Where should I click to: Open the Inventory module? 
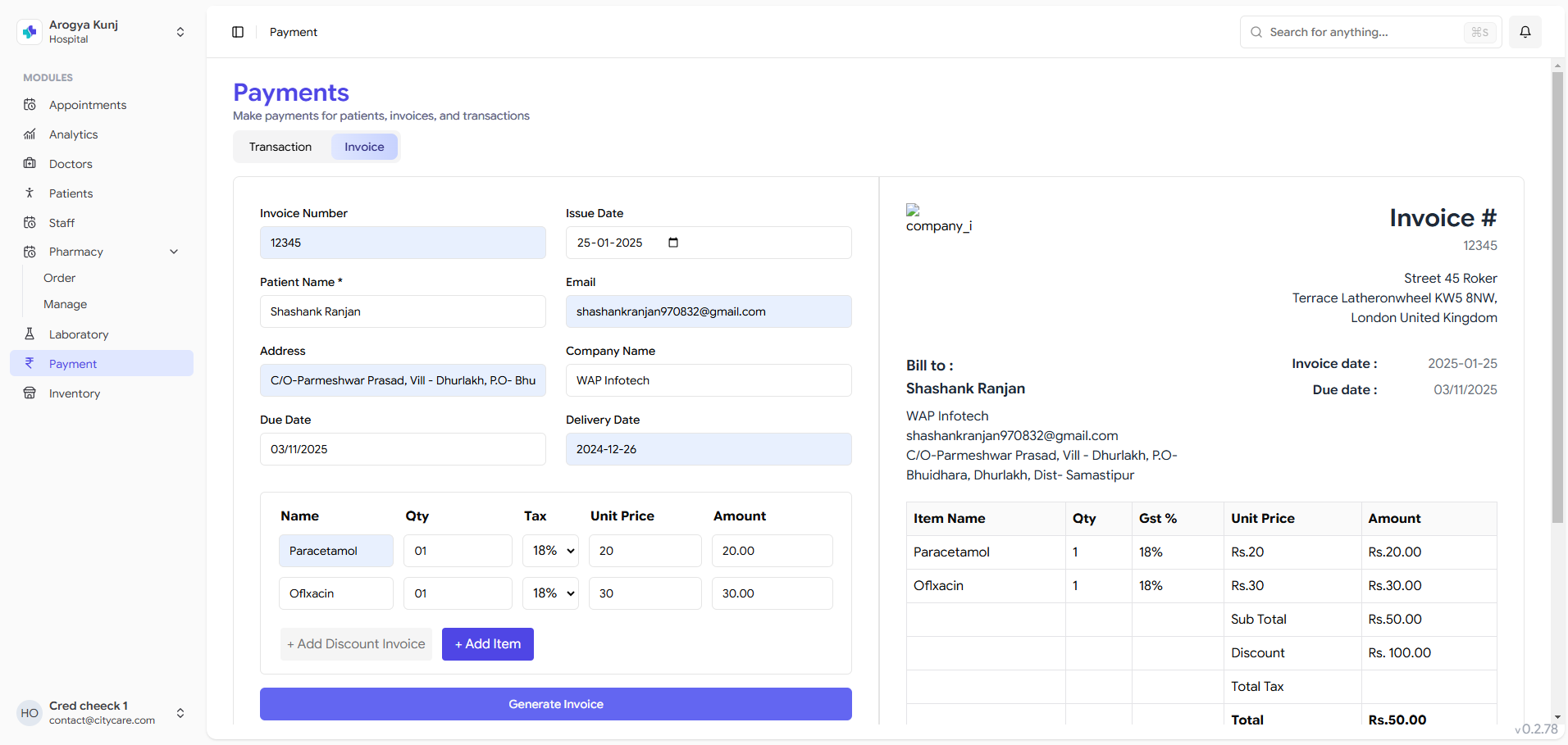pos(102,393)
